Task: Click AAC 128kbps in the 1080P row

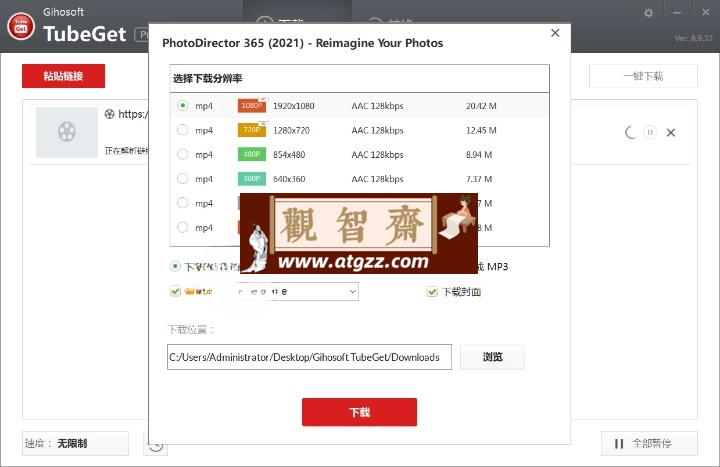Action: pos(377,106)
